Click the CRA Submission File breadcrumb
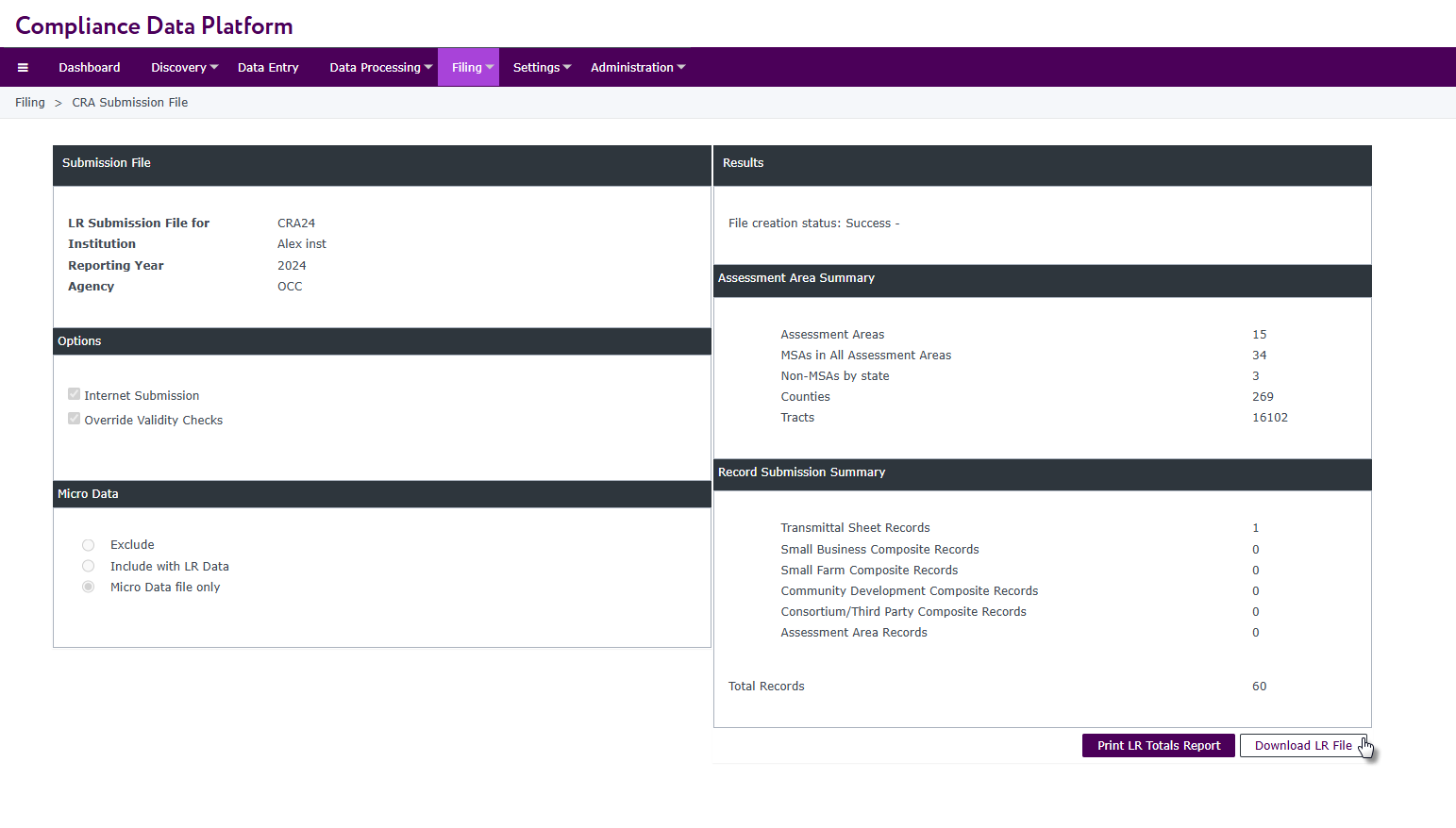 [130, 103]
